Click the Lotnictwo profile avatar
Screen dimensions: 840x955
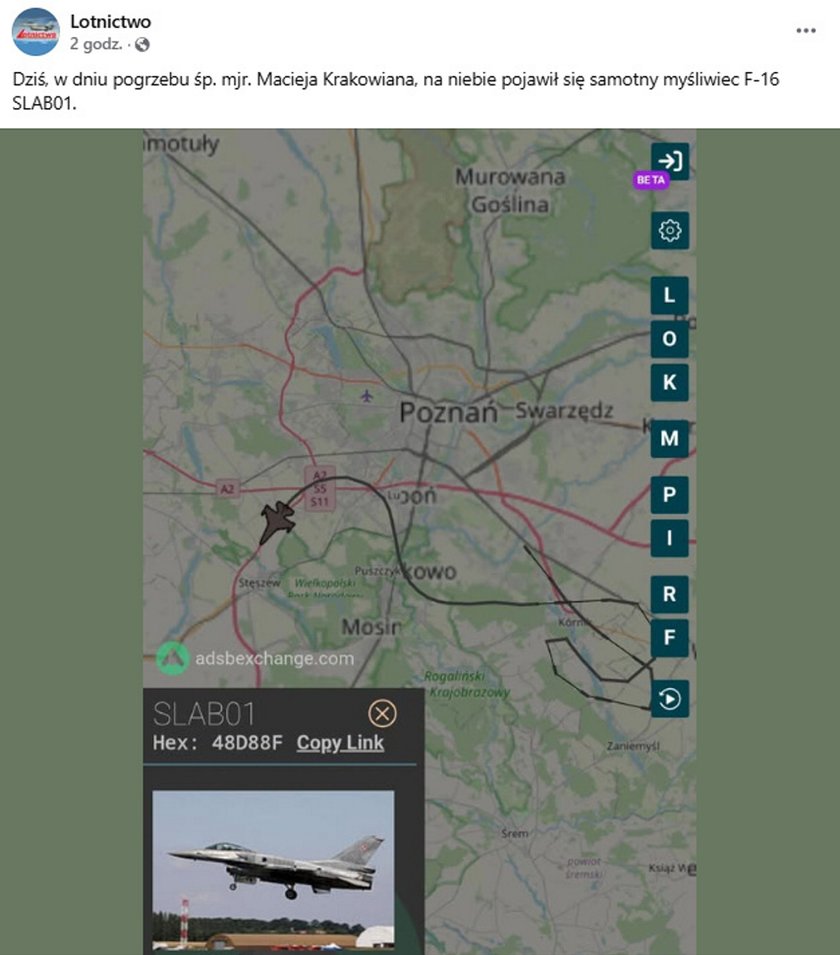[35, 32]
